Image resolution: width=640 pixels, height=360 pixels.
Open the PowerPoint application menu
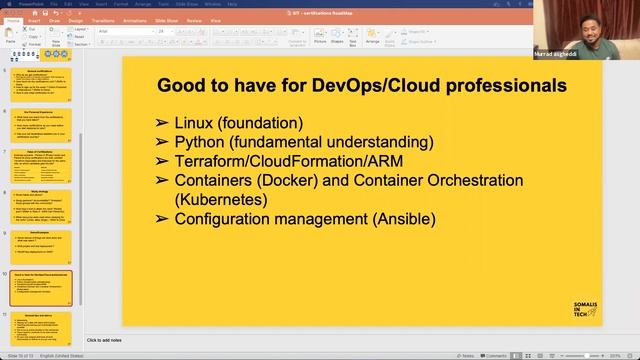pyautogui.click(x=31, y=4)
